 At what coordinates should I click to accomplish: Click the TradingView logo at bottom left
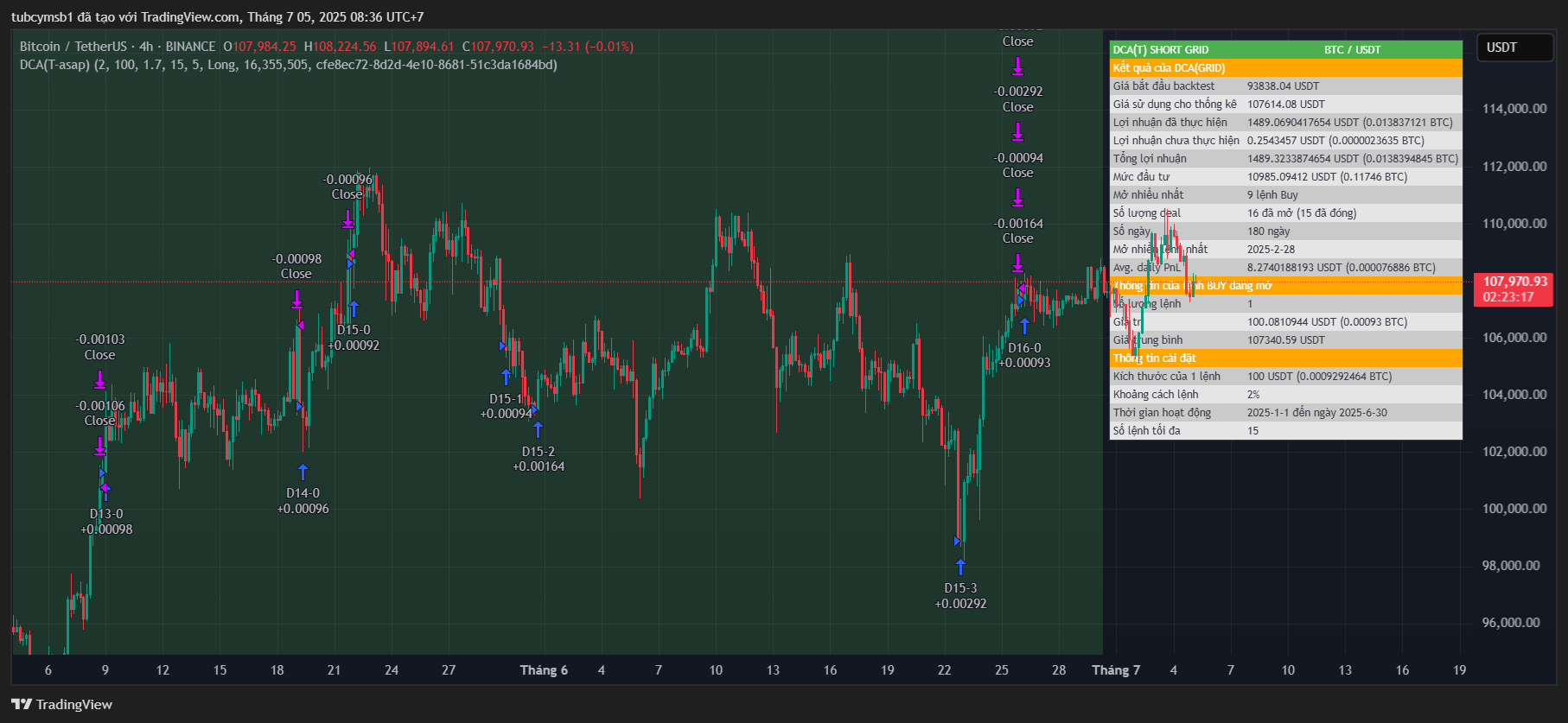pos(61,704)
